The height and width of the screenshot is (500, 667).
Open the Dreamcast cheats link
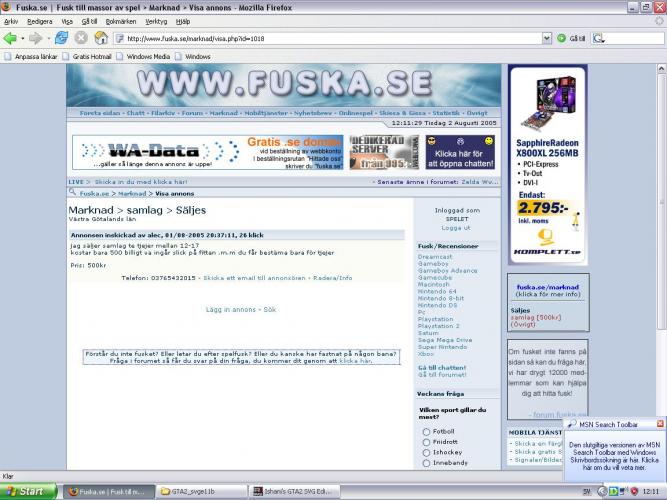pos(435,257)
